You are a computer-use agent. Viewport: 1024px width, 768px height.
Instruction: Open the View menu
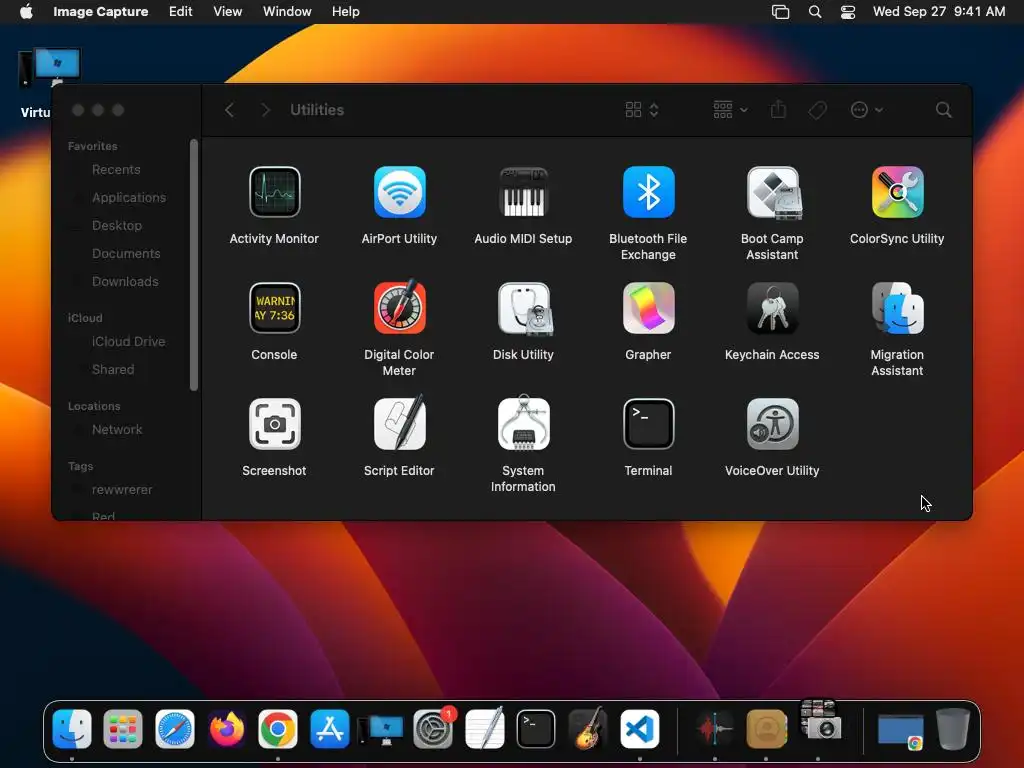point(227,12)
